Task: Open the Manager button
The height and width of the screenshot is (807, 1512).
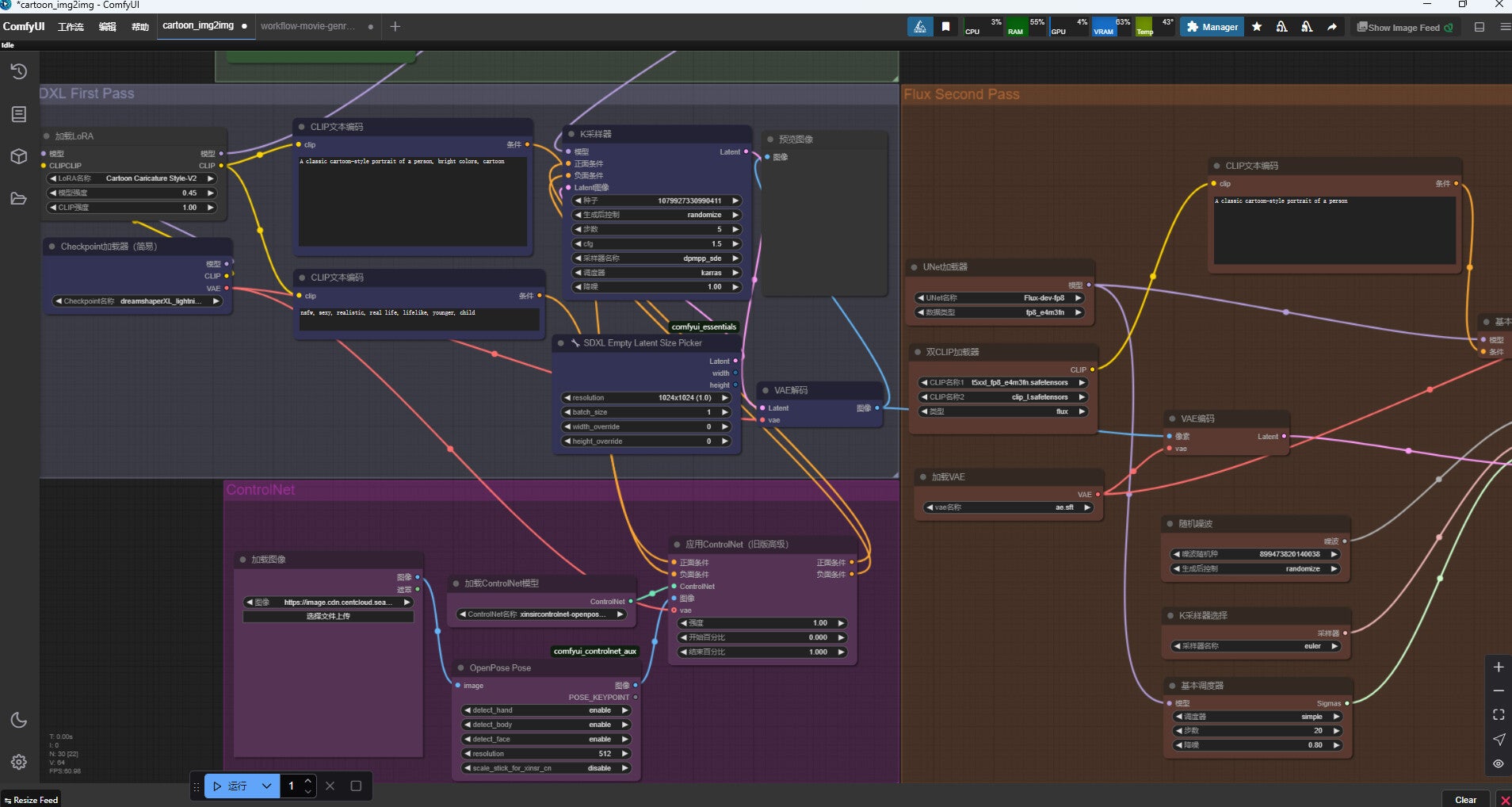Action: [1212, 27]
